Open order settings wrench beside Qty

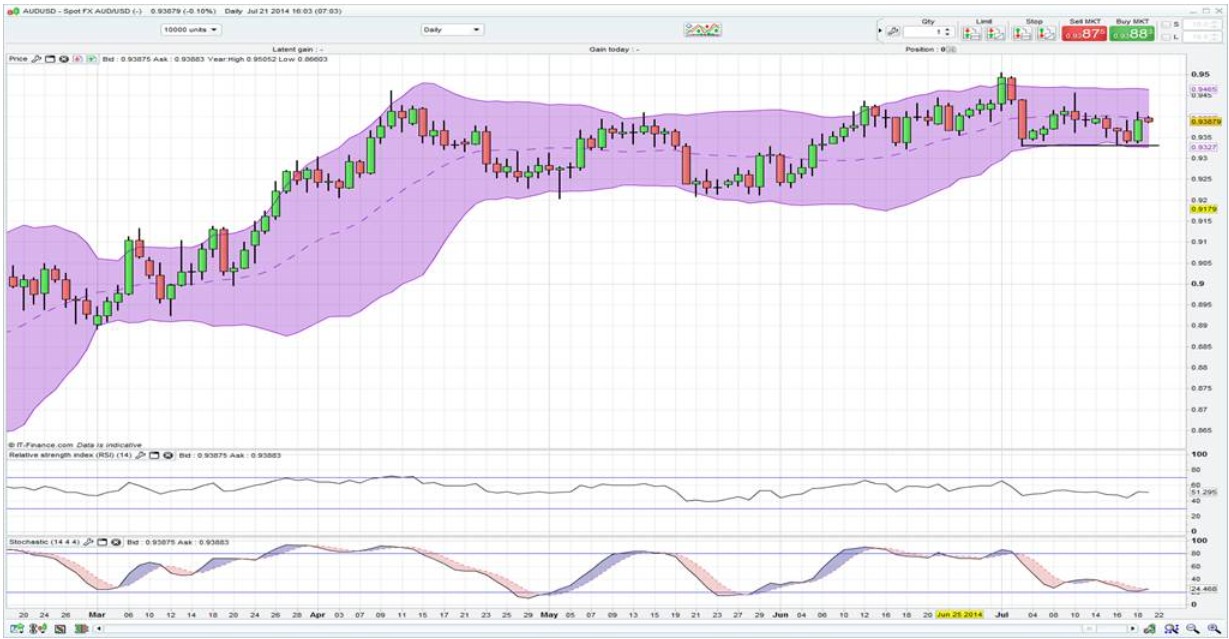click(x=892, y=32)
